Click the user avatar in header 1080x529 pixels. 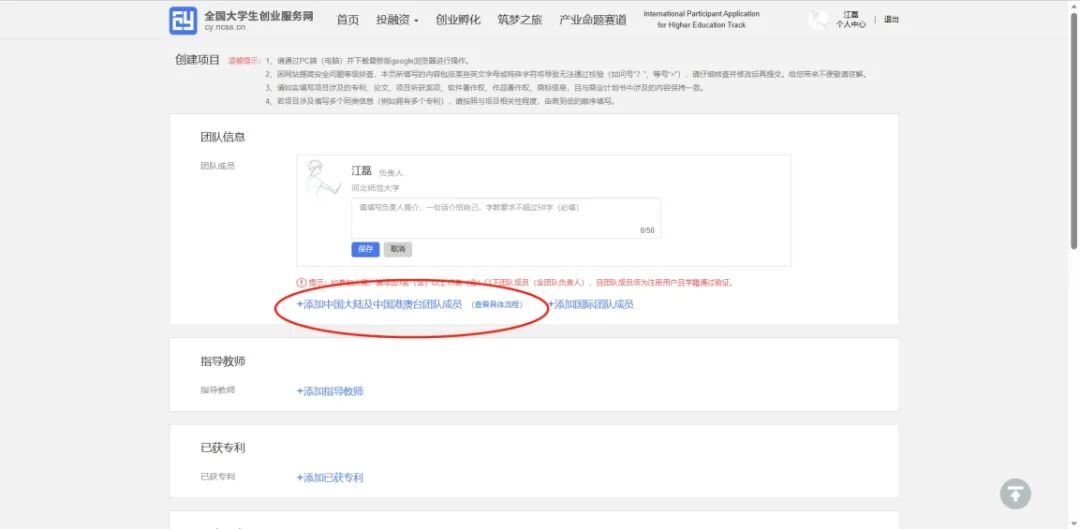pyautogui.click(x=818, y=20)
